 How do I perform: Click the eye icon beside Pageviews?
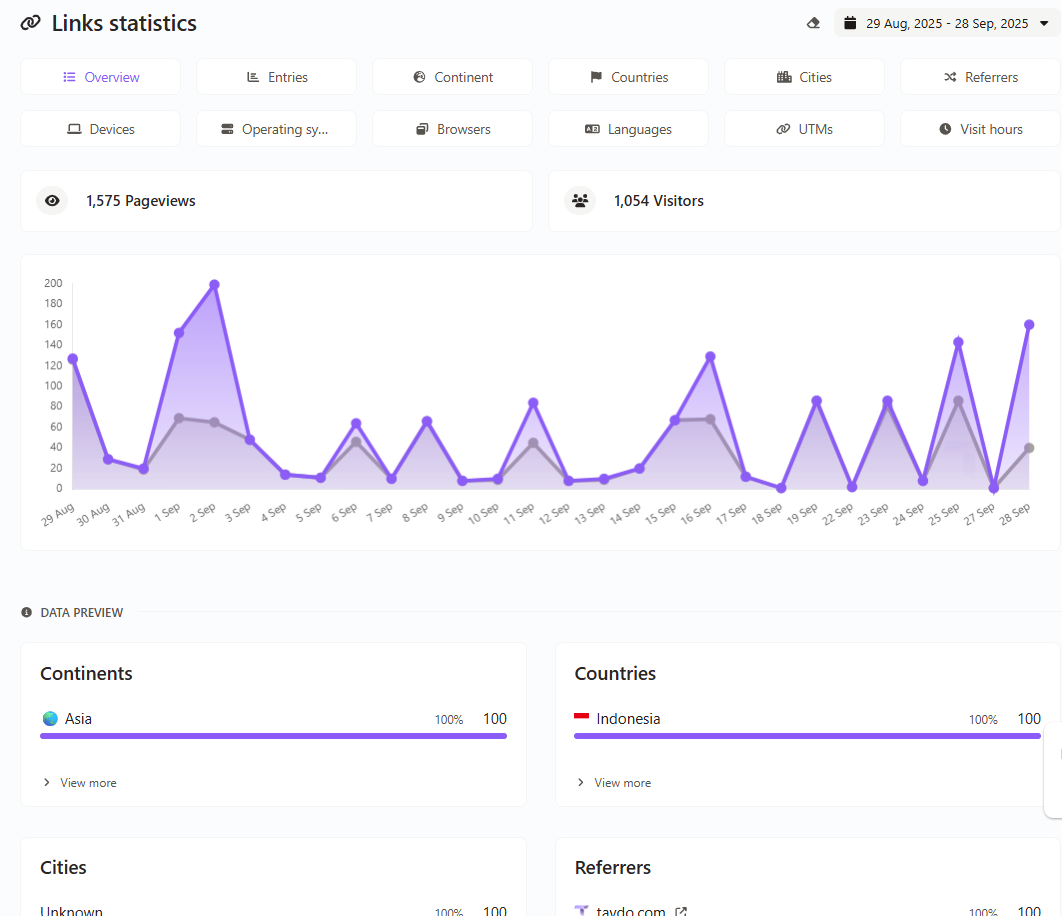tap(52, 201)
